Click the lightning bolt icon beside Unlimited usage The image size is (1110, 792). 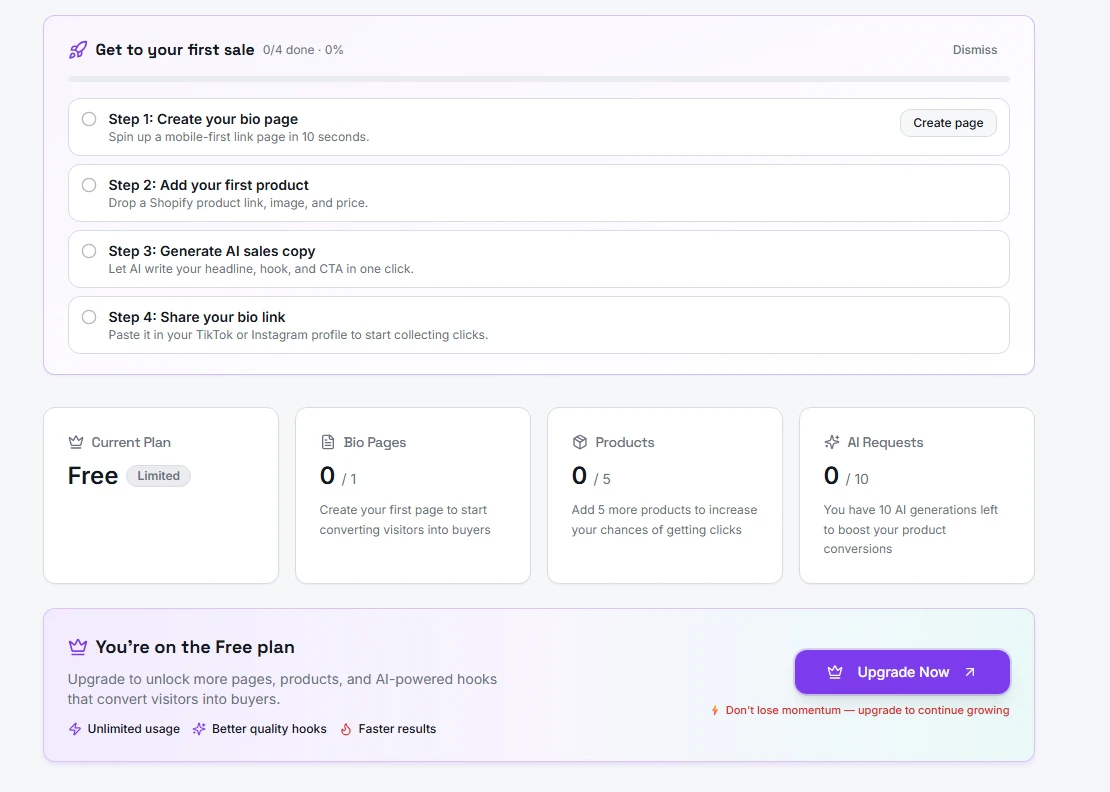click(75, 729)
